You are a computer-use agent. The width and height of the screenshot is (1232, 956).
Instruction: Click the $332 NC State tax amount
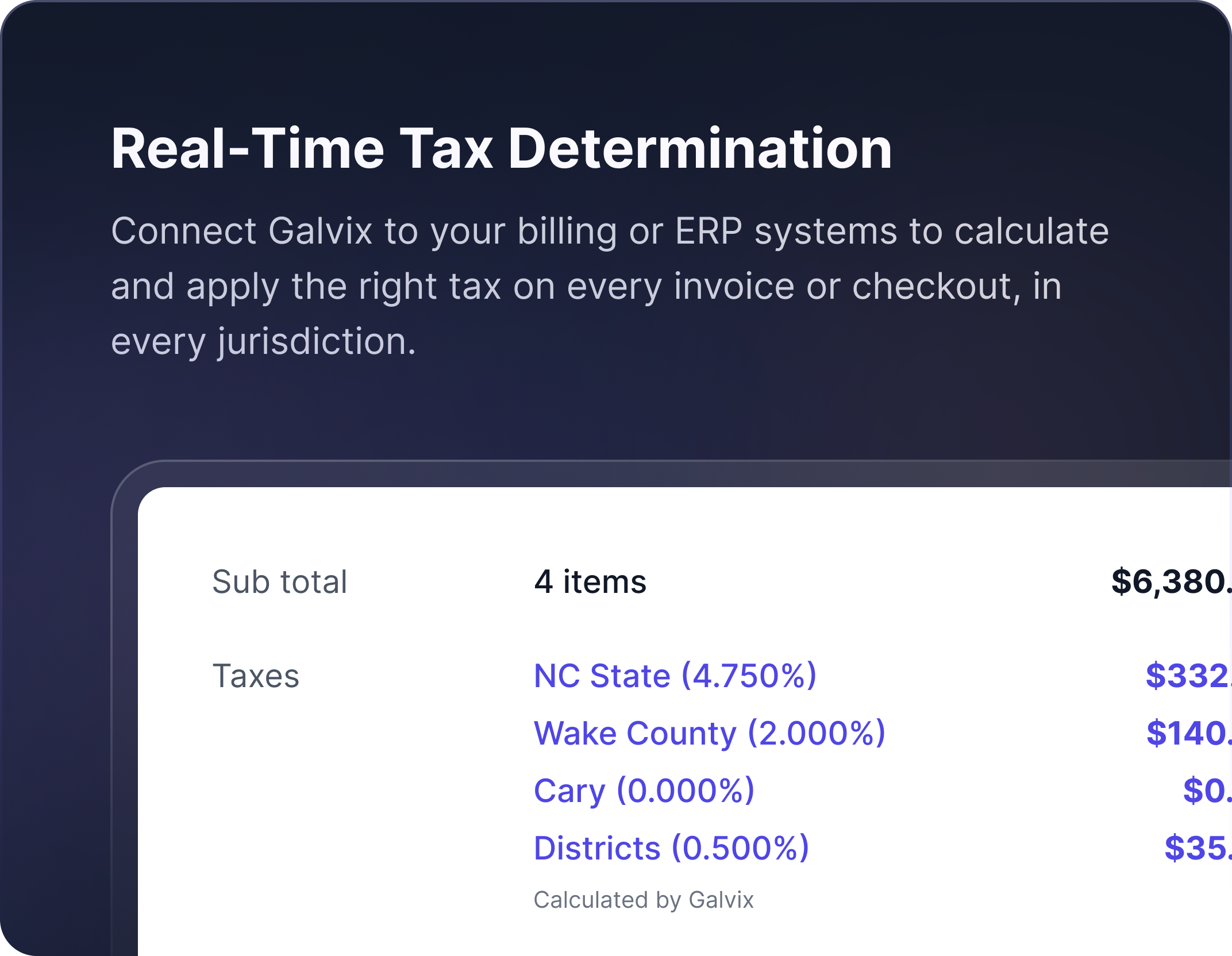1187,676
